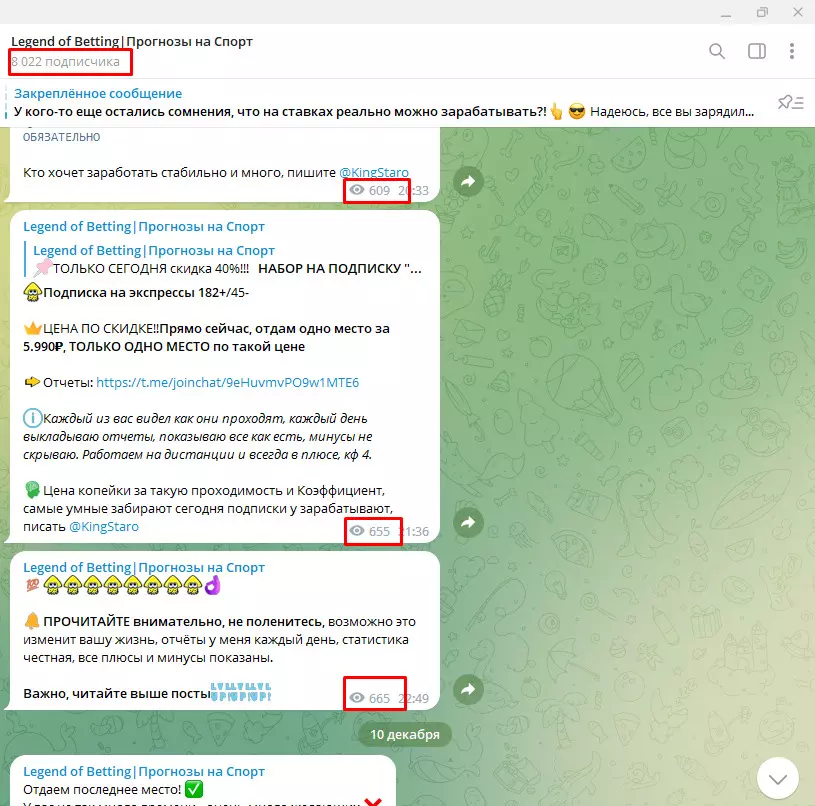Close the Telegram window
The height and width of the screenshot is (806, 815).
[798, 12]
